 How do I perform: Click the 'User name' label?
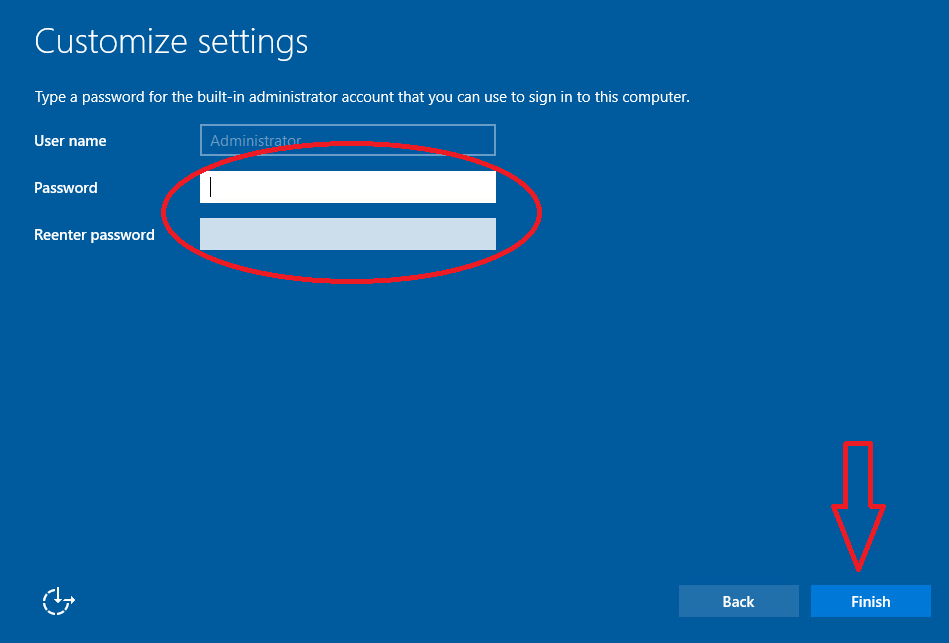(70, 140)
